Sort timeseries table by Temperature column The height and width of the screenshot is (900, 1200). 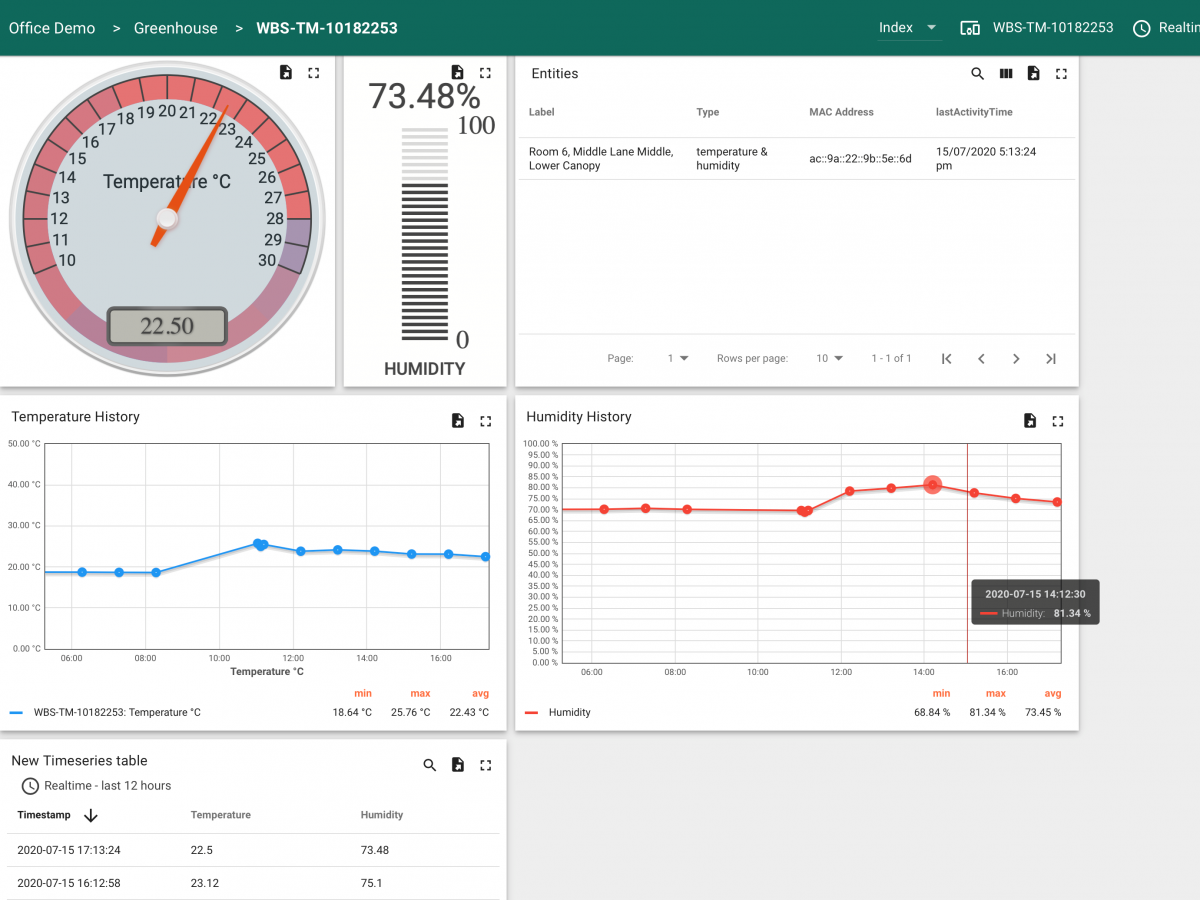click(221, 815)
